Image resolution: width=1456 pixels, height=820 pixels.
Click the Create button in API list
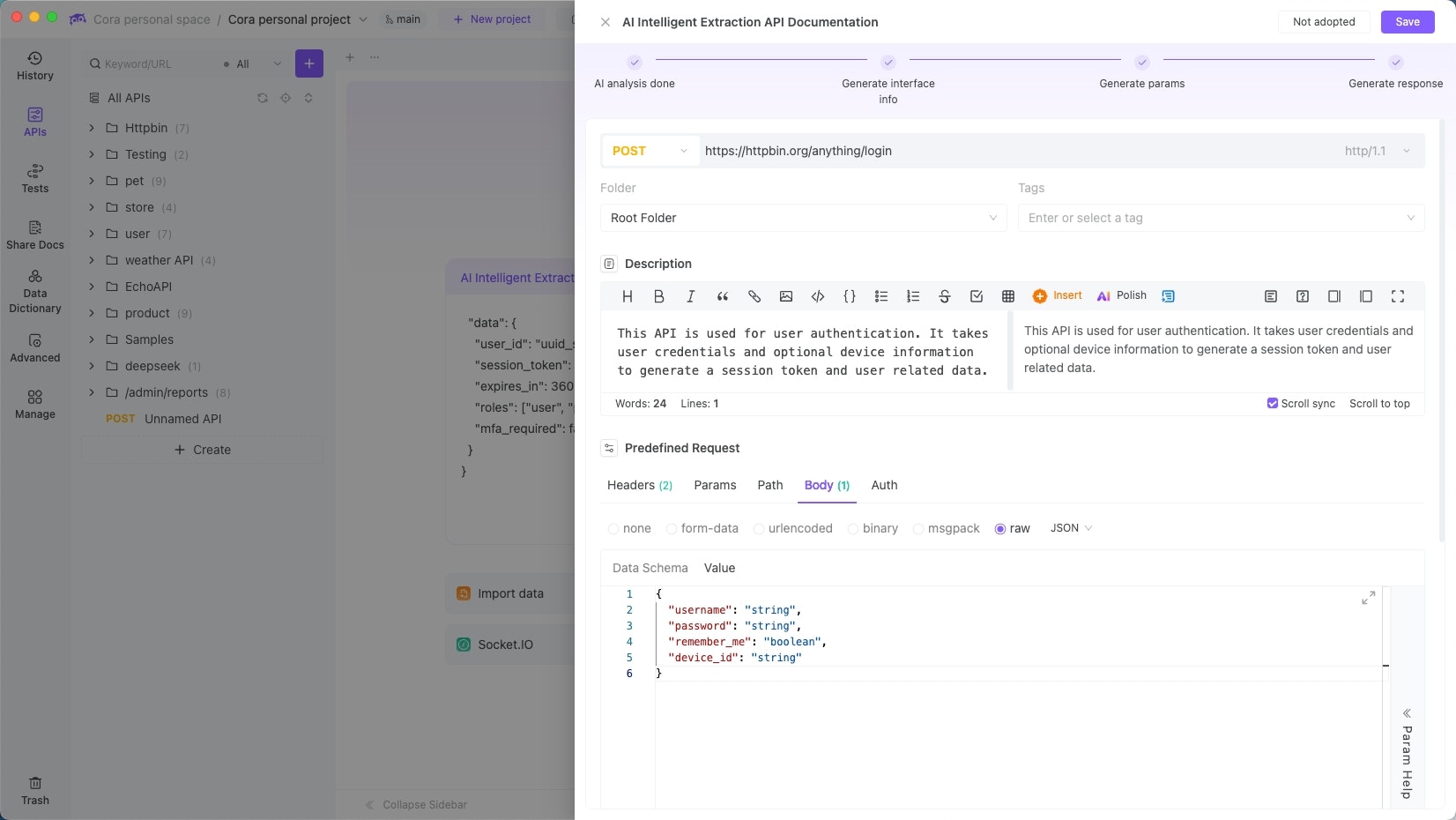[203, 450]
